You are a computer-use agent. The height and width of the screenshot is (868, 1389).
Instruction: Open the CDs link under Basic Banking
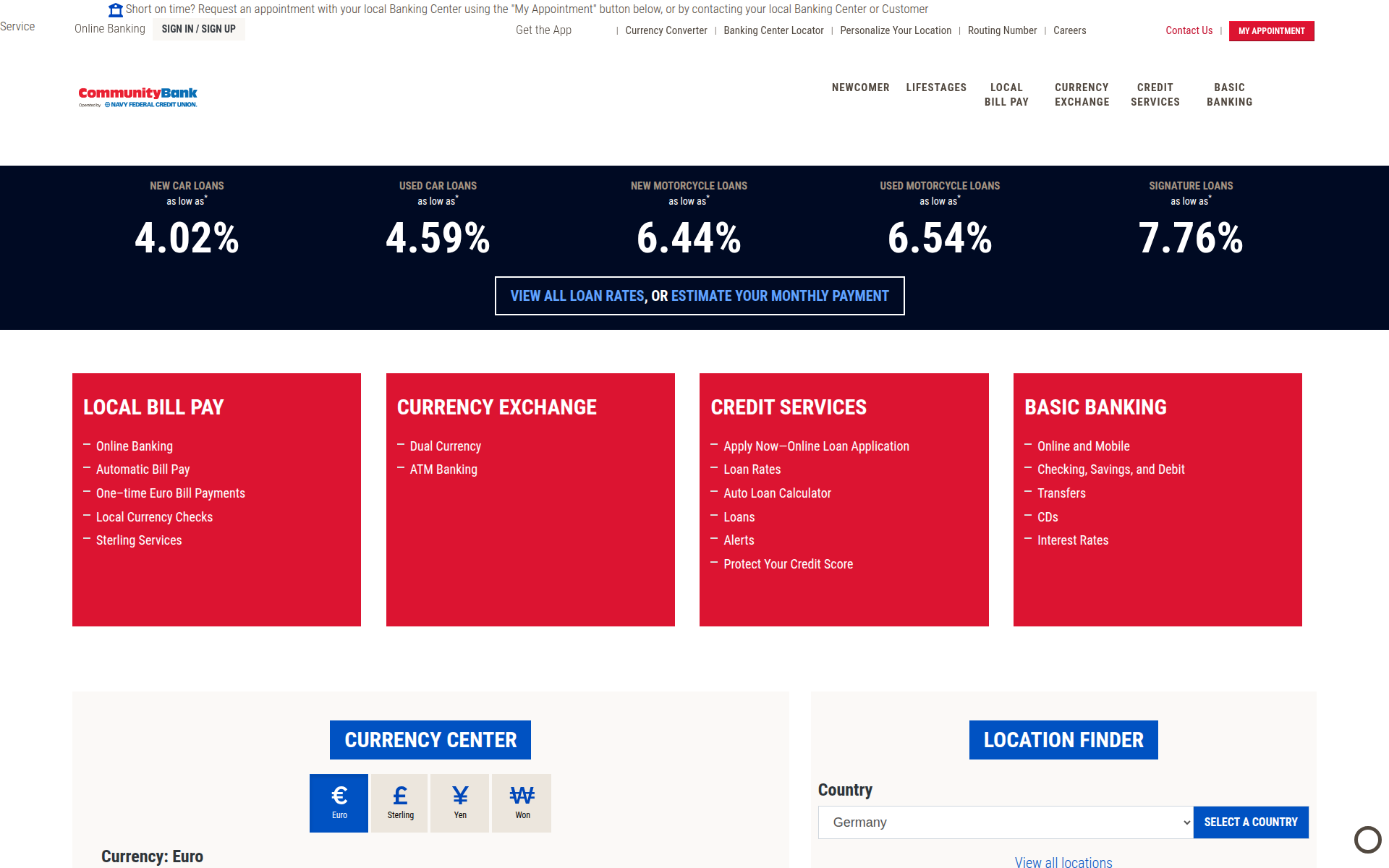coord(1048,517)
